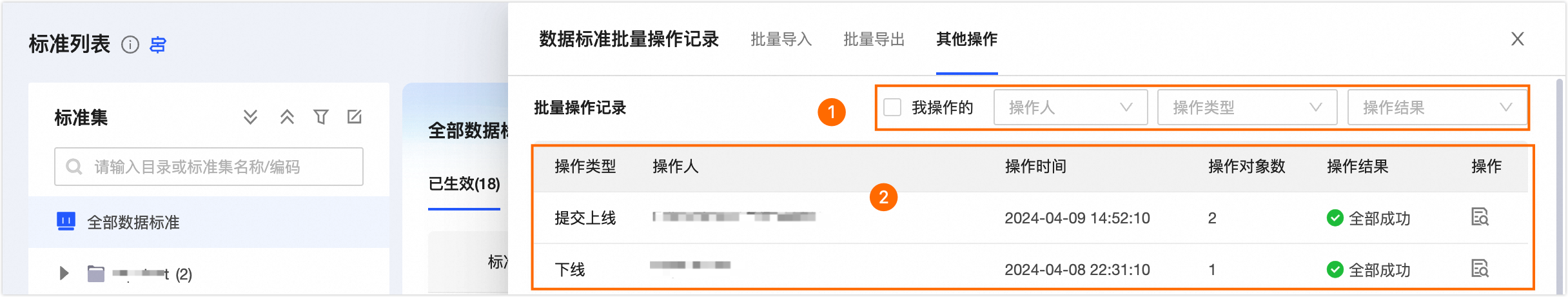Open the 操作类型 dropdown filter

(x=1247, y=107)
